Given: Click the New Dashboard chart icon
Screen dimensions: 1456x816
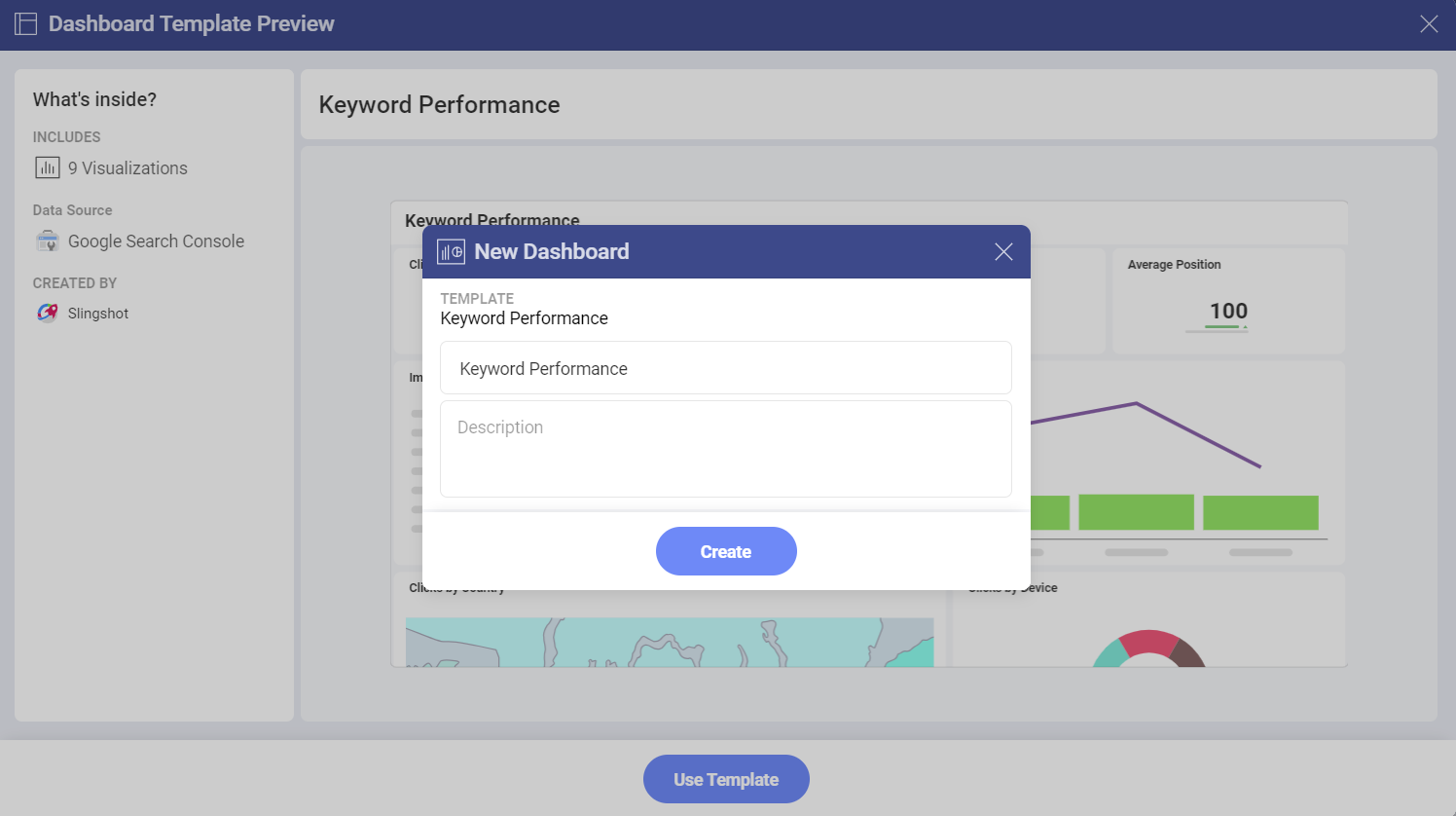Looking at the screenshot, I should pyautogui.click(x=451, y=252).
